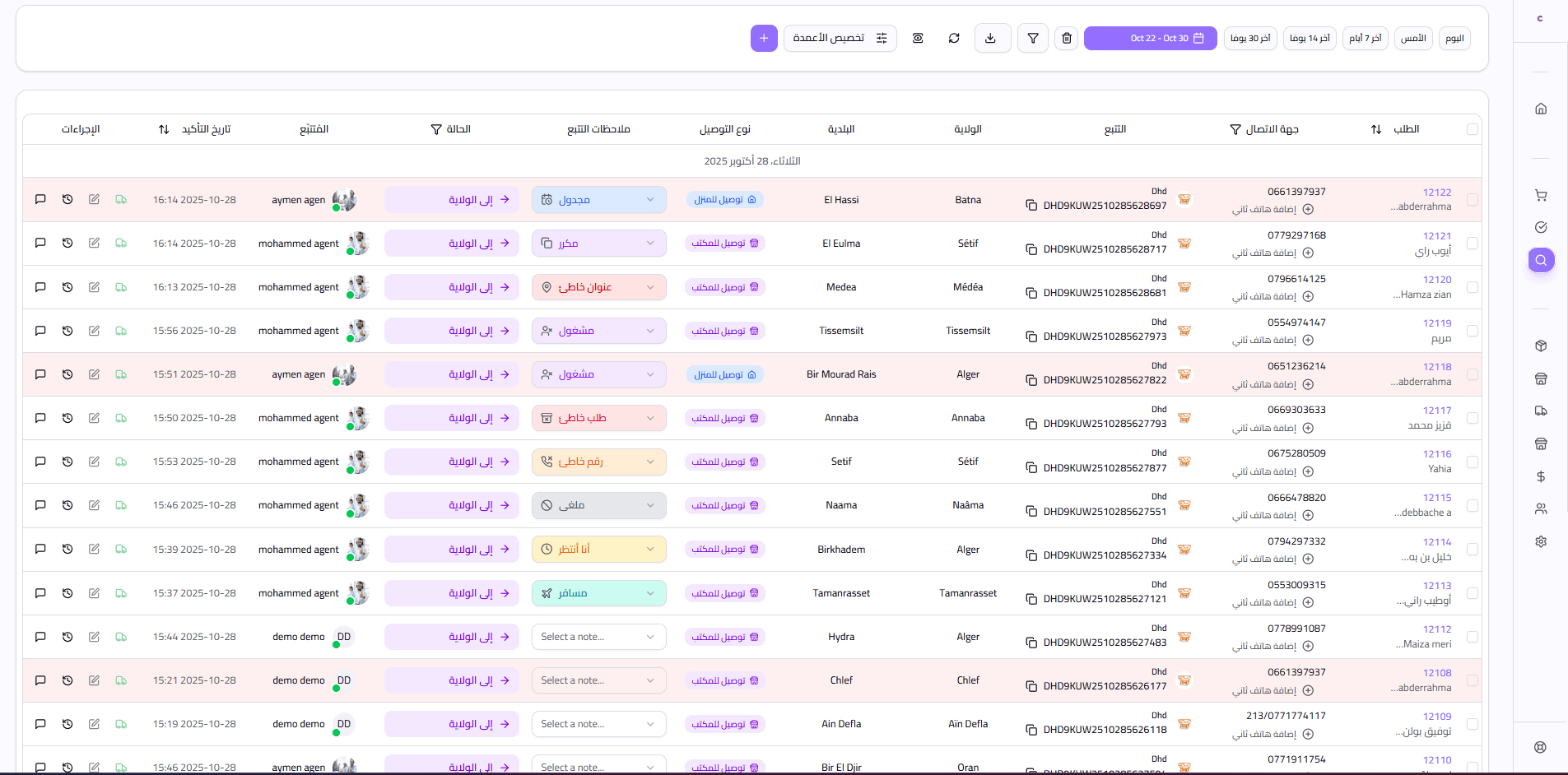Viewport: 1568px width, 775px height.
Task: Open the 'ملغى' note dropdown for Naama order
Action: (x=598, y=505)
